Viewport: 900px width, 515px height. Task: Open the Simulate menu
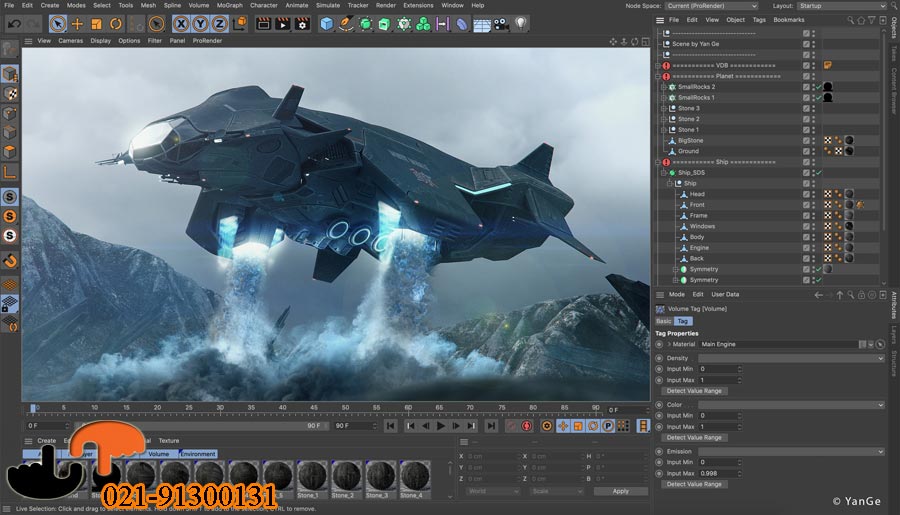click(x=328, y=5)
